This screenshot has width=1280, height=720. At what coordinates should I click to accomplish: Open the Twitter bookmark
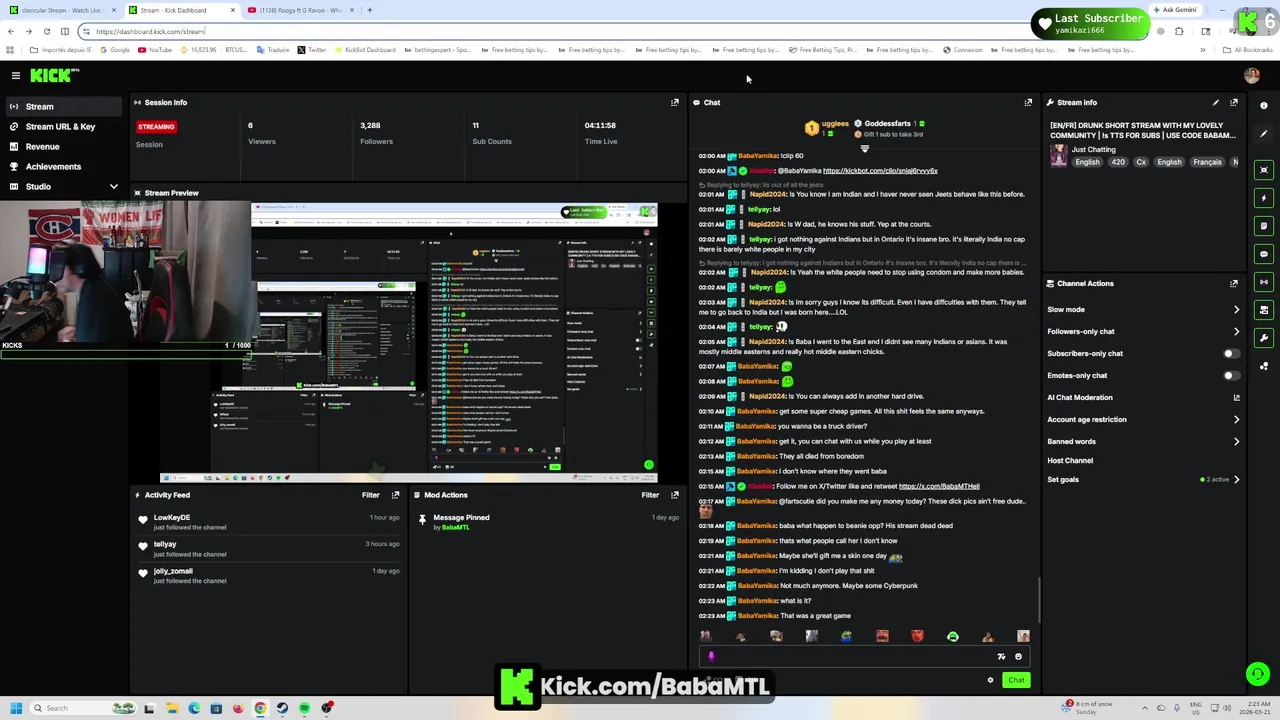312,50
